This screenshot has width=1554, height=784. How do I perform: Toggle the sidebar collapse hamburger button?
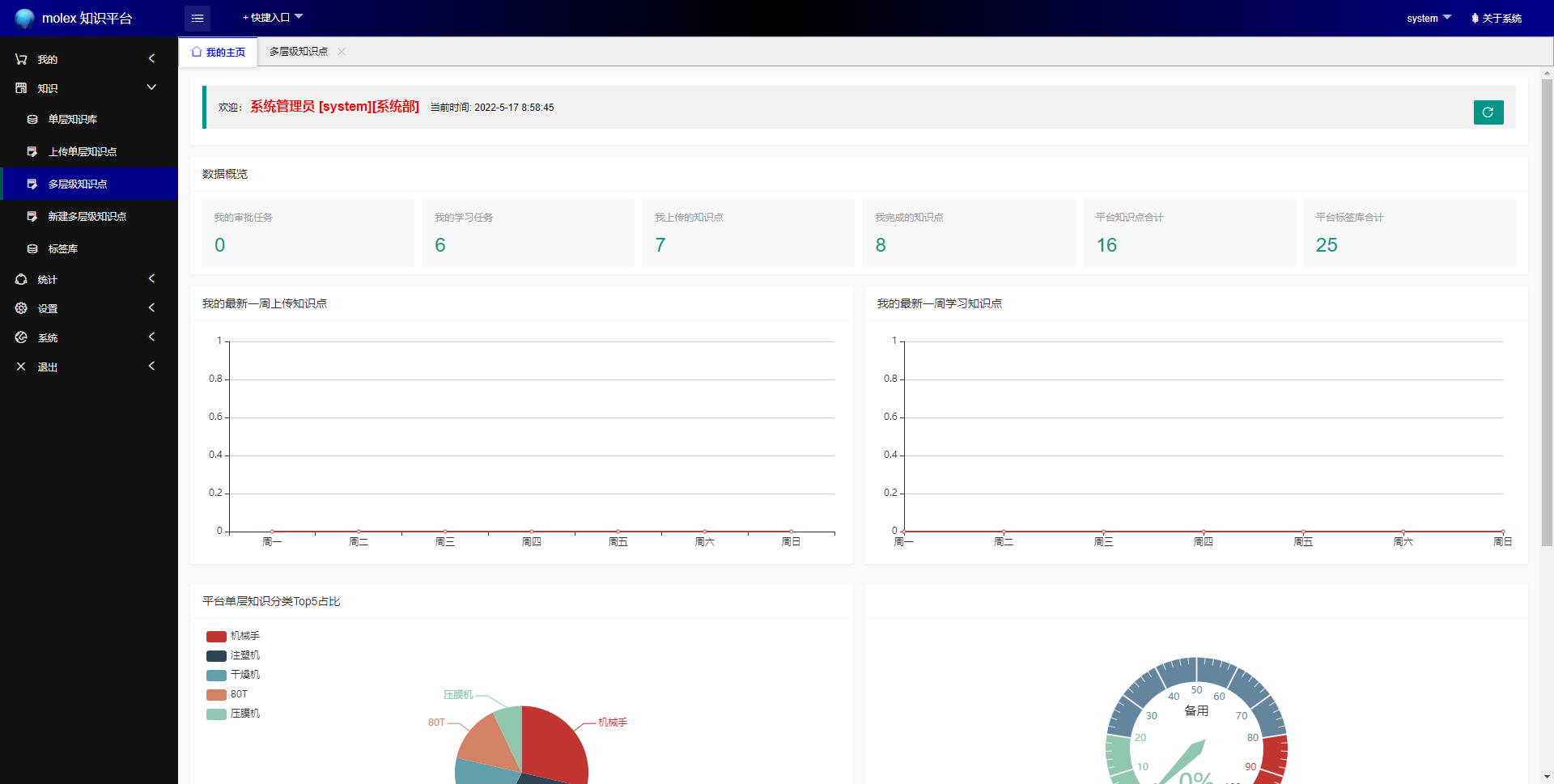pyautogui.click(x=197, y=18)
